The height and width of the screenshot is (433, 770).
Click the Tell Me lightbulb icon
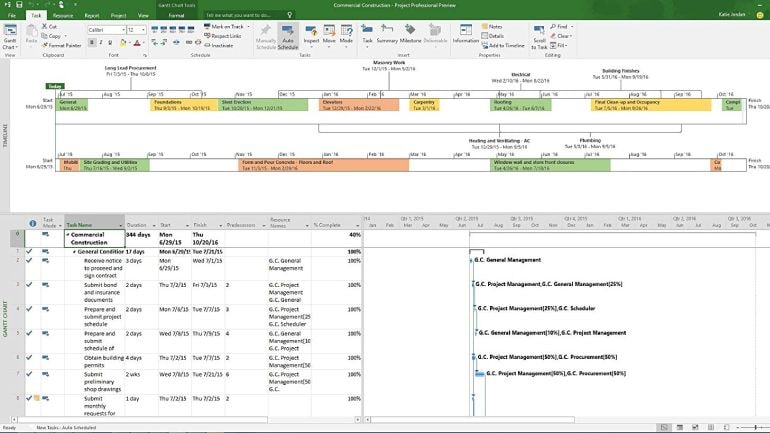point(290,15)
